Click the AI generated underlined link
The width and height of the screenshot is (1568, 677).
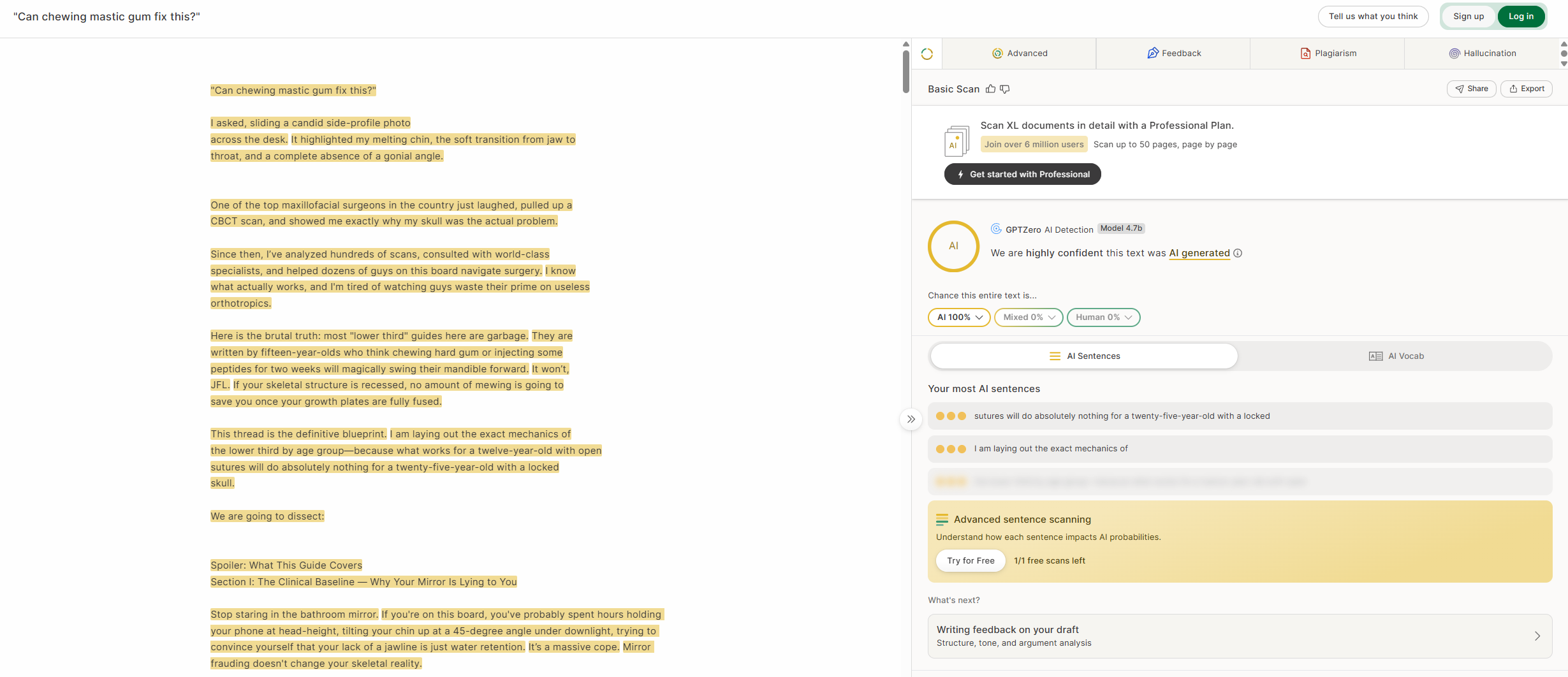1199,253
